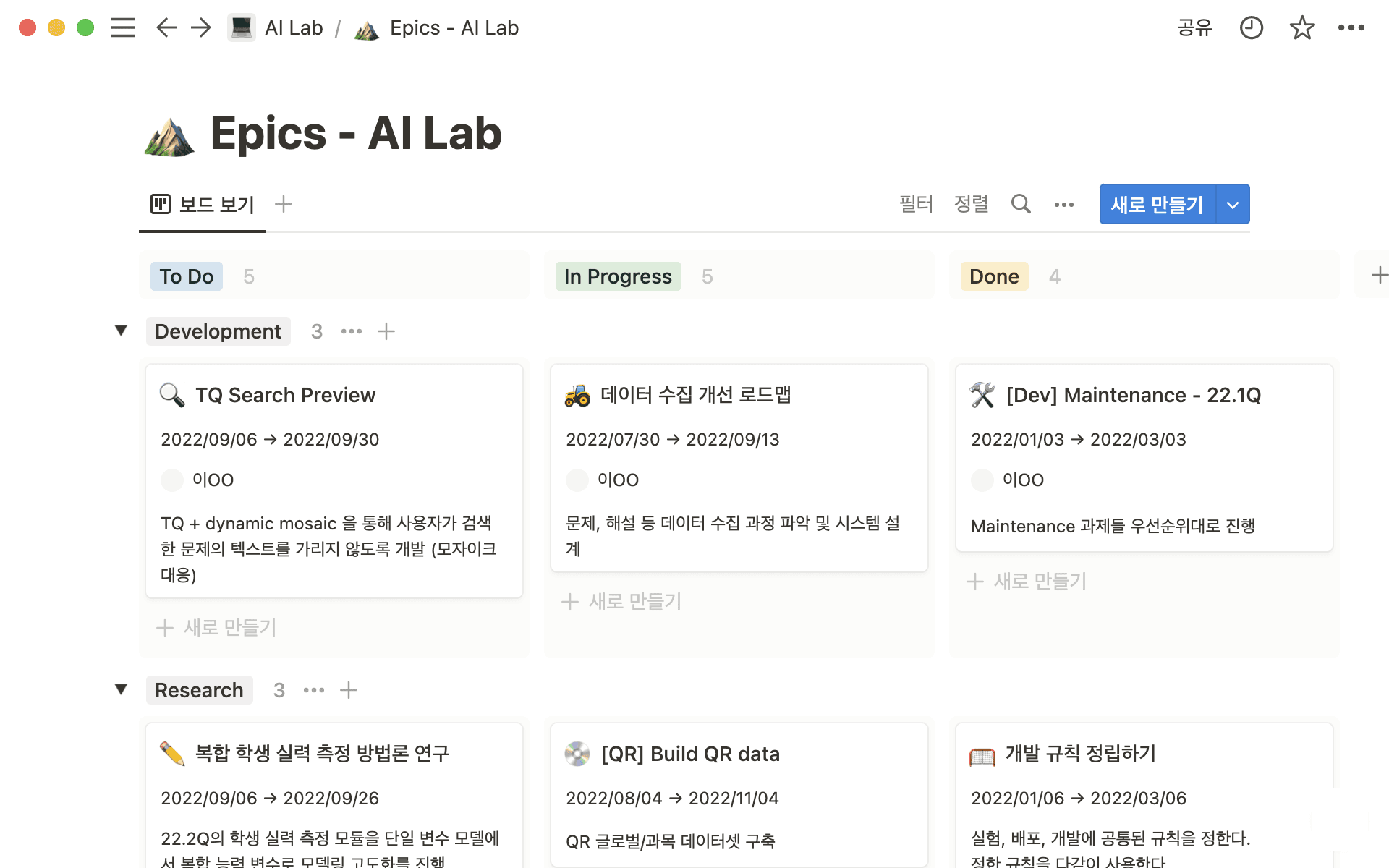Open the 정렬 menu
1389x868 pixels.
(x=971, y=204)
